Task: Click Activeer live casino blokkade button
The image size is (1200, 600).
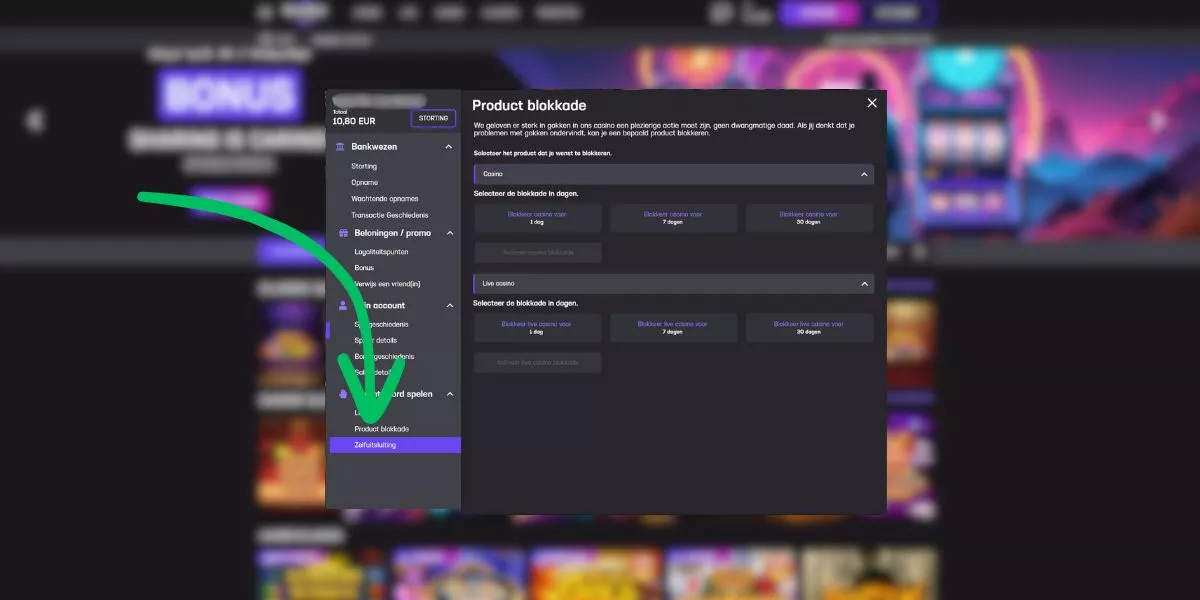Action: (538, 362)
